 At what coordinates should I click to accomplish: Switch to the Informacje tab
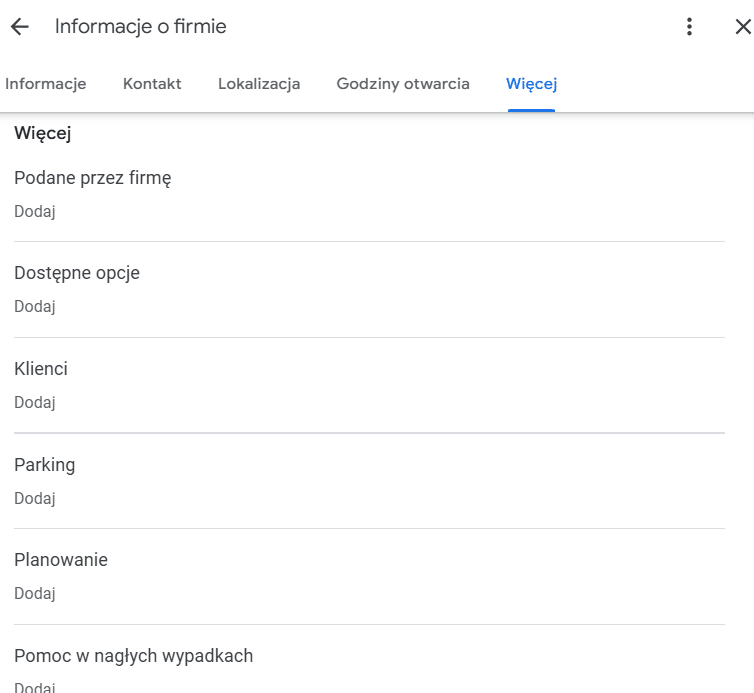point(46,84)
